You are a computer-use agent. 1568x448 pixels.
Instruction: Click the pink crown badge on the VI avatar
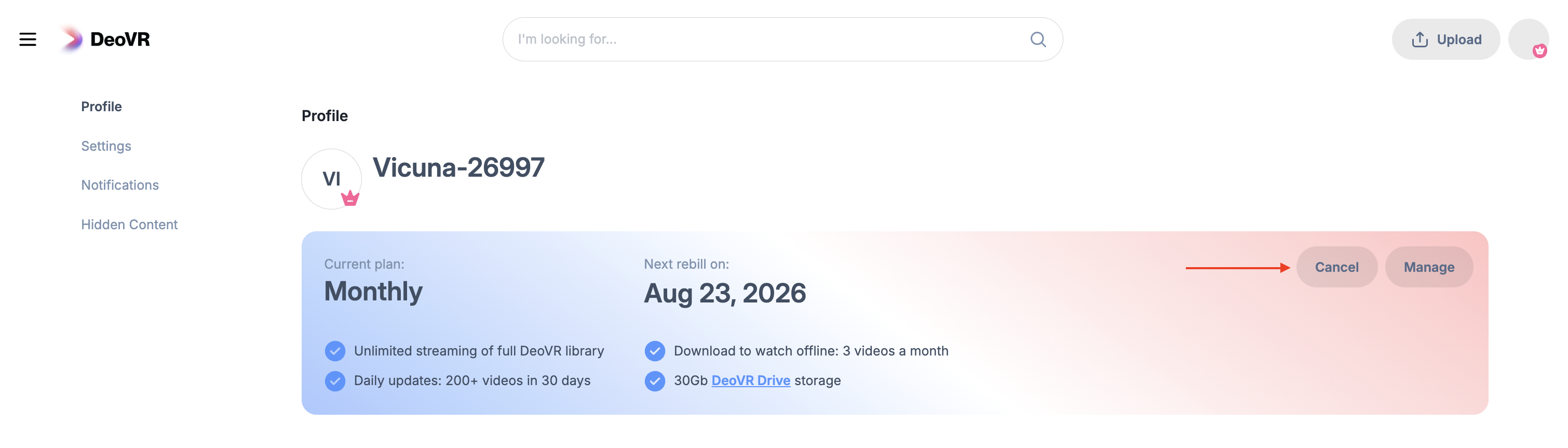point(350,198)
